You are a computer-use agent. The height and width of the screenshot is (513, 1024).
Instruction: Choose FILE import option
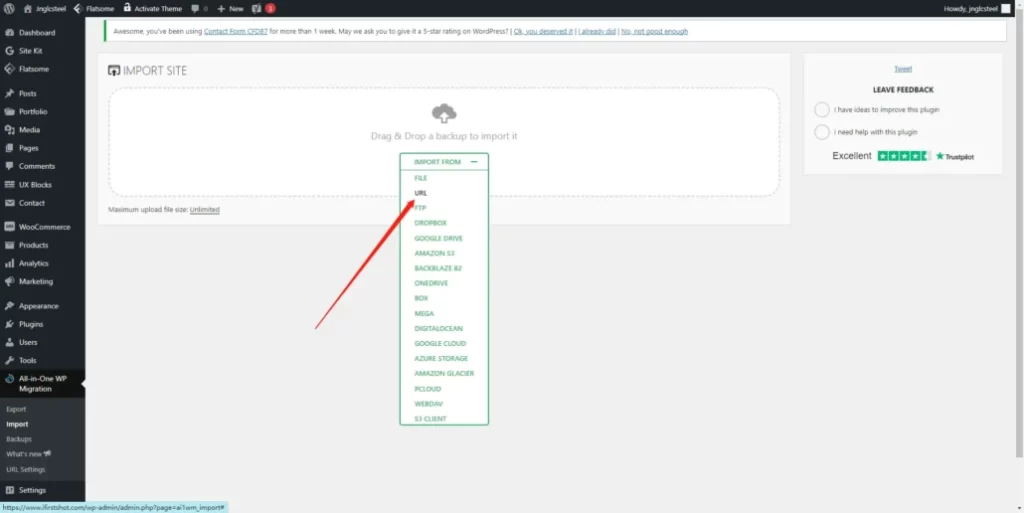tap(420, 178)
